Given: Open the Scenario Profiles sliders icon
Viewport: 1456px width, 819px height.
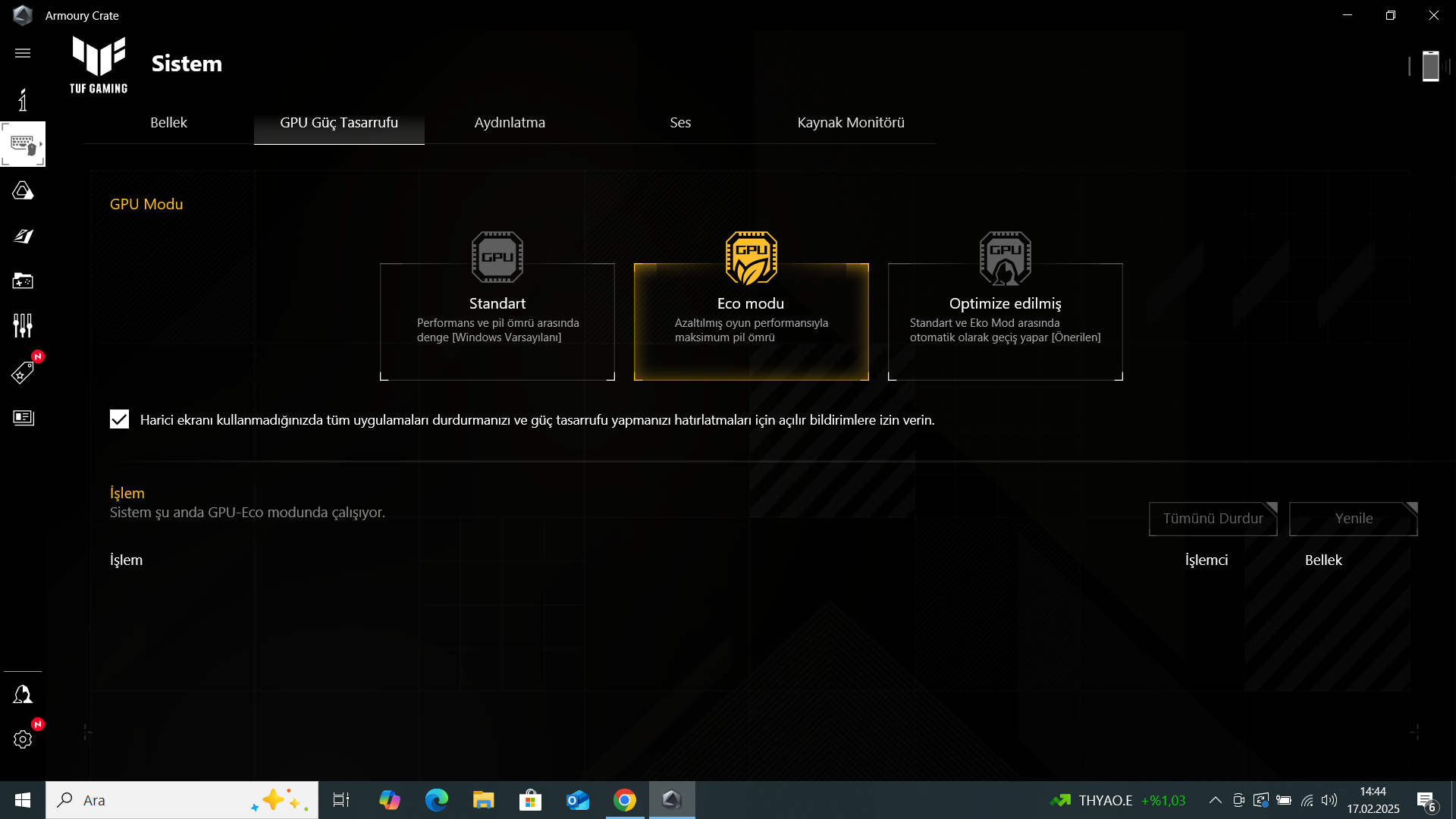Looking at the screenshot, I should [x=23, y=326].
